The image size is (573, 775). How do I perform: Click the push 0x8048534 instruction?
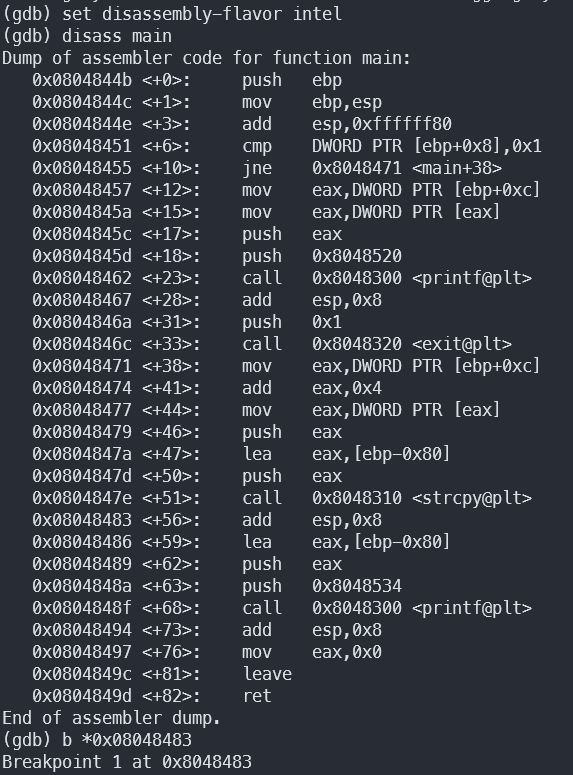click(x=217, y=586)
